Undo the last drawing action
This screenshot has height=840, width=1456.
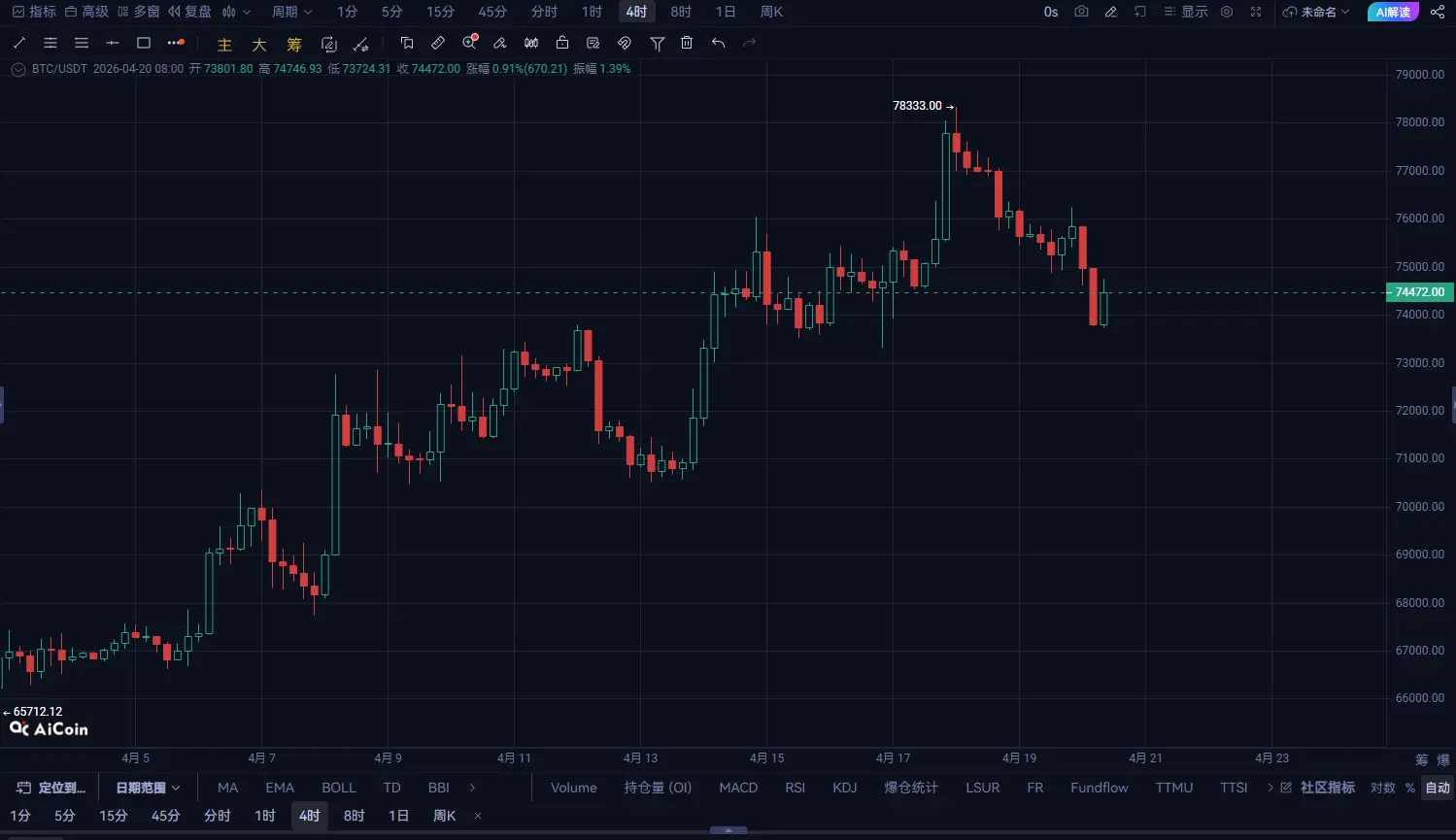point(718,43)
